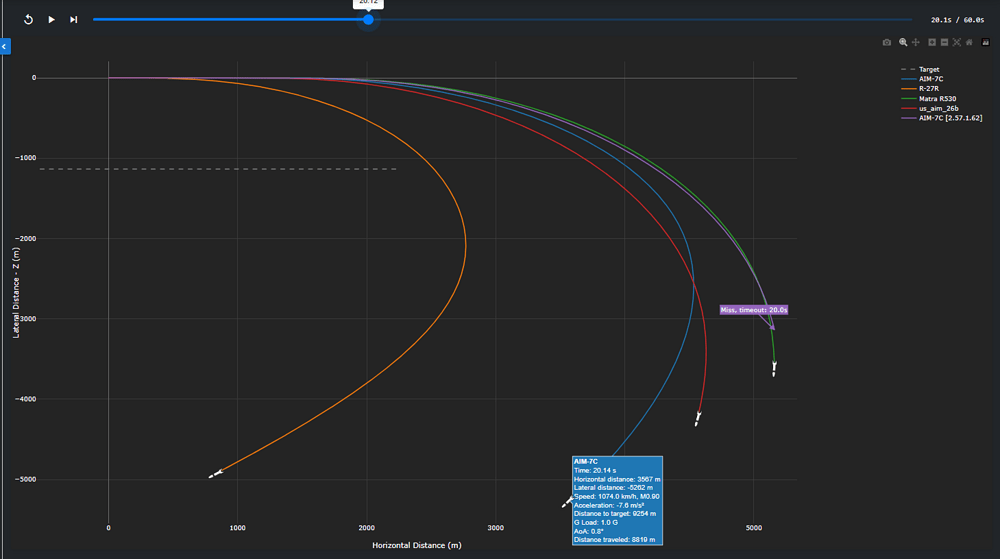Select the Zoom magnifier tool

point(903,42)
